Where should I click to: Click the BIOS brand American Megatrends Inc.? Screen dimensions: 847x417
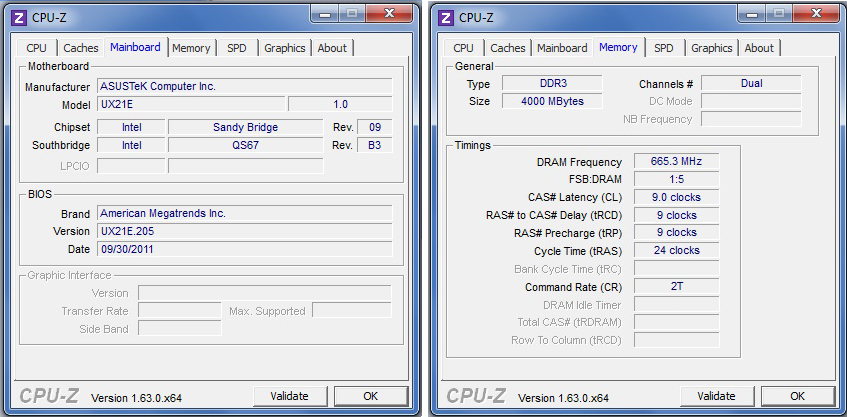[245, 213]
